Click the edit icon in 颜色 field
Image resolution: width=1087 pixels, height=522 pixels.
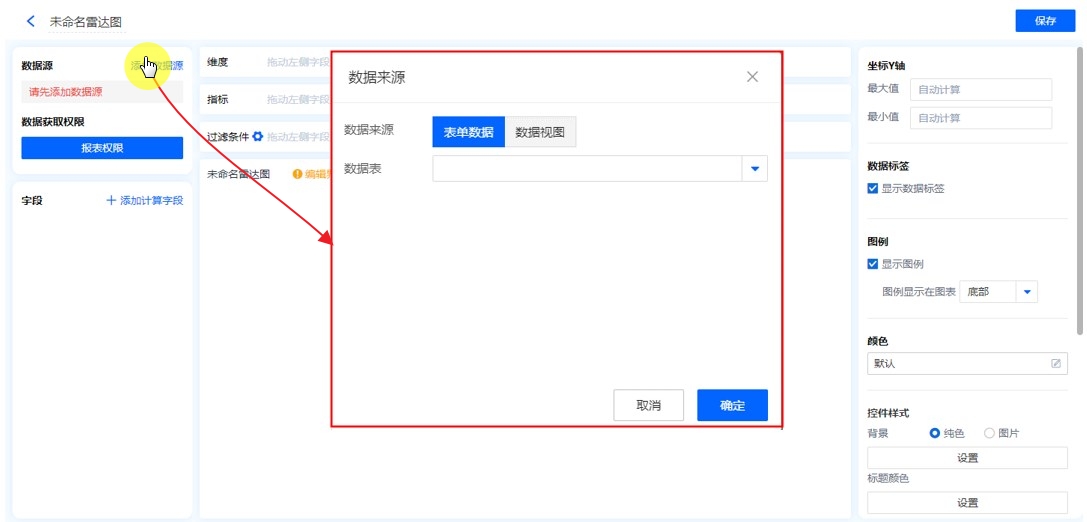tap(1056, 363)
